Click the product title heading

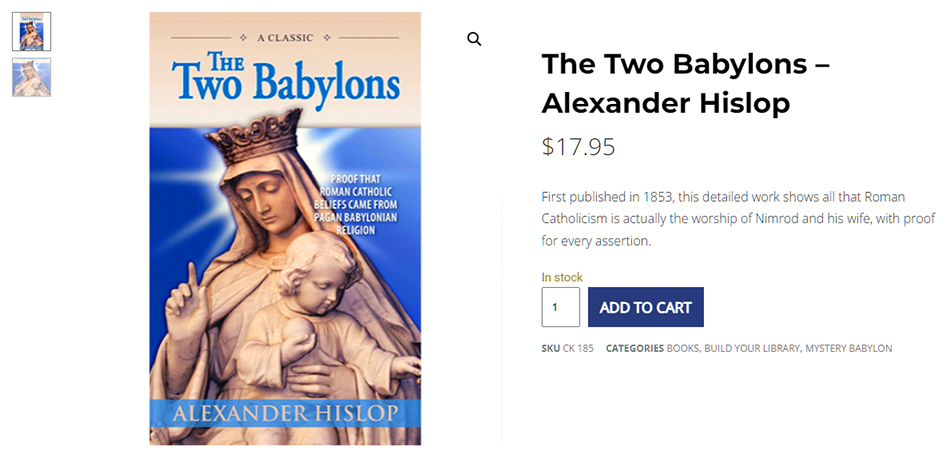(685, 83)
